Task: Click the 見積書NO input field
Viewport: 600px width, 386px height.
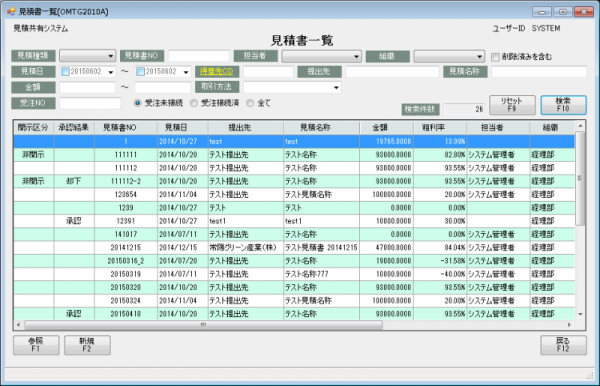Action: click(199, 56)
